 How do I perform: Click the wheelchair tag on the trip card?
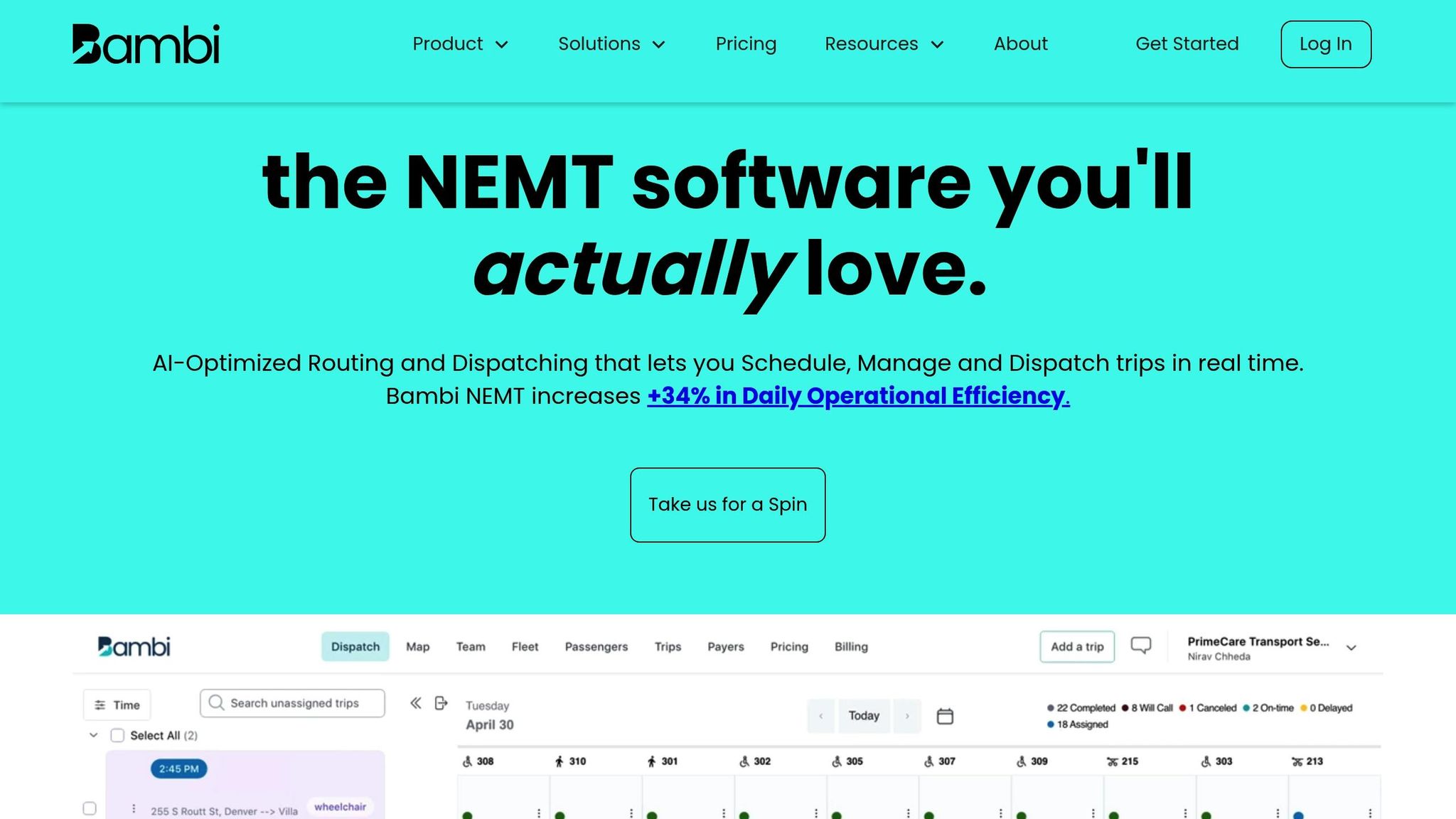tap(341, 807)
